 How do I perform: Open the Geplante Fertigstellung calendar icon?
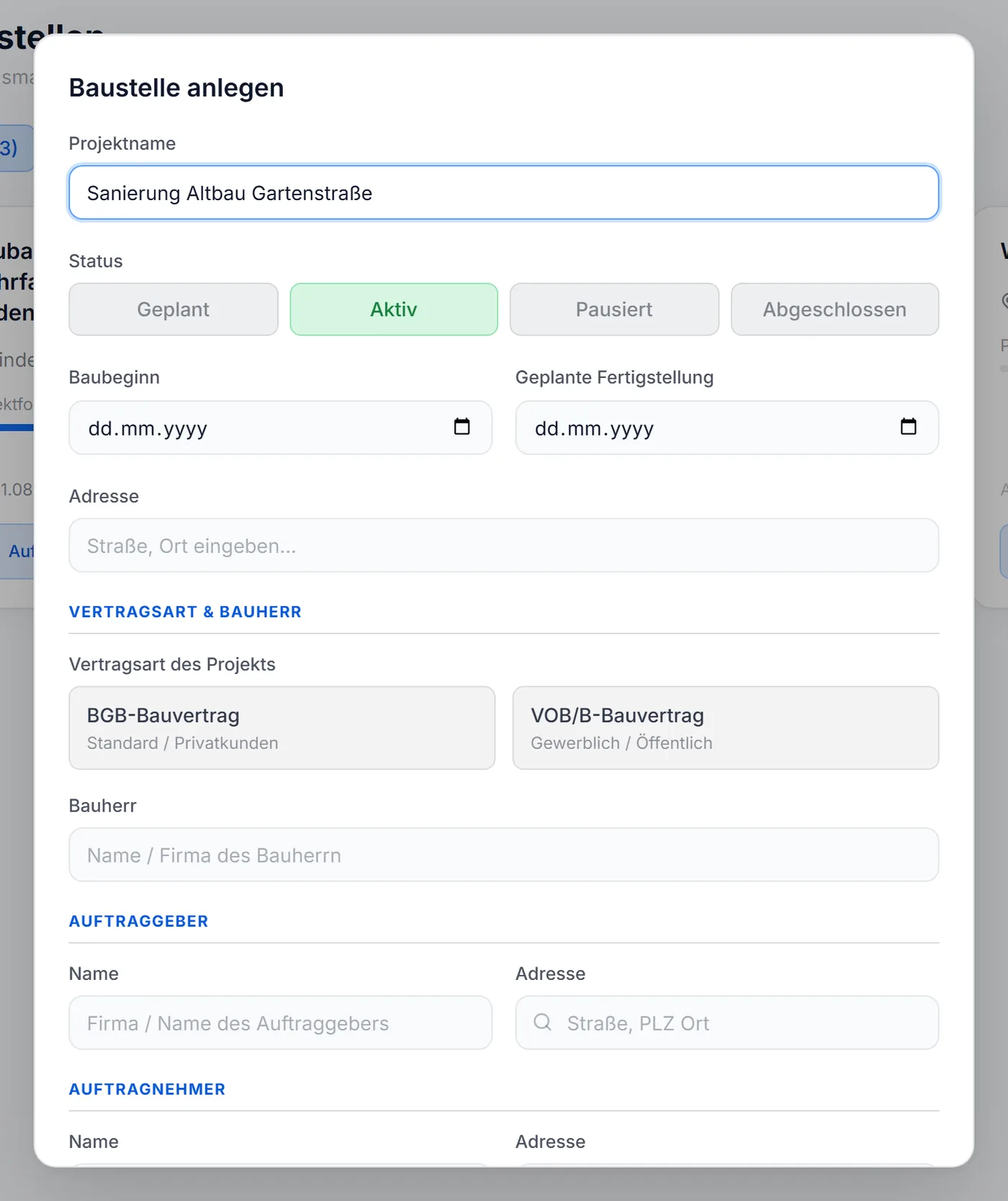pos(908,427)
